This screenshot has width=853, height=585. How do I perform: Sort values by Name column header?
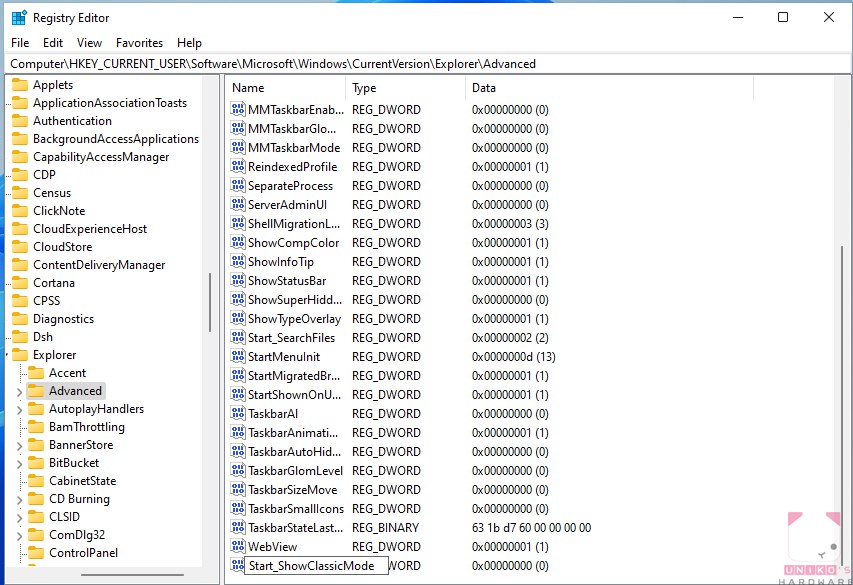pyautogui.click(x=286, y=88)
